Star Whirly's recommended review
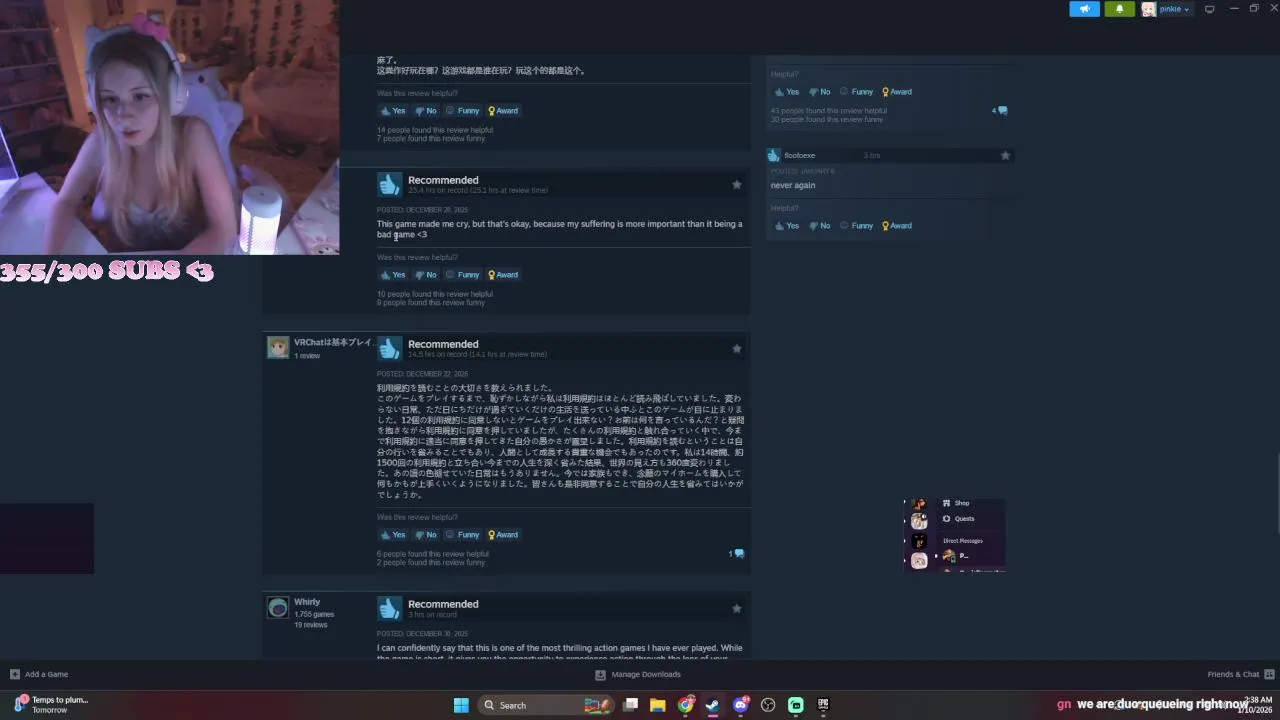This screenshot has height=720, width=1280. click(x=737, y=608)
